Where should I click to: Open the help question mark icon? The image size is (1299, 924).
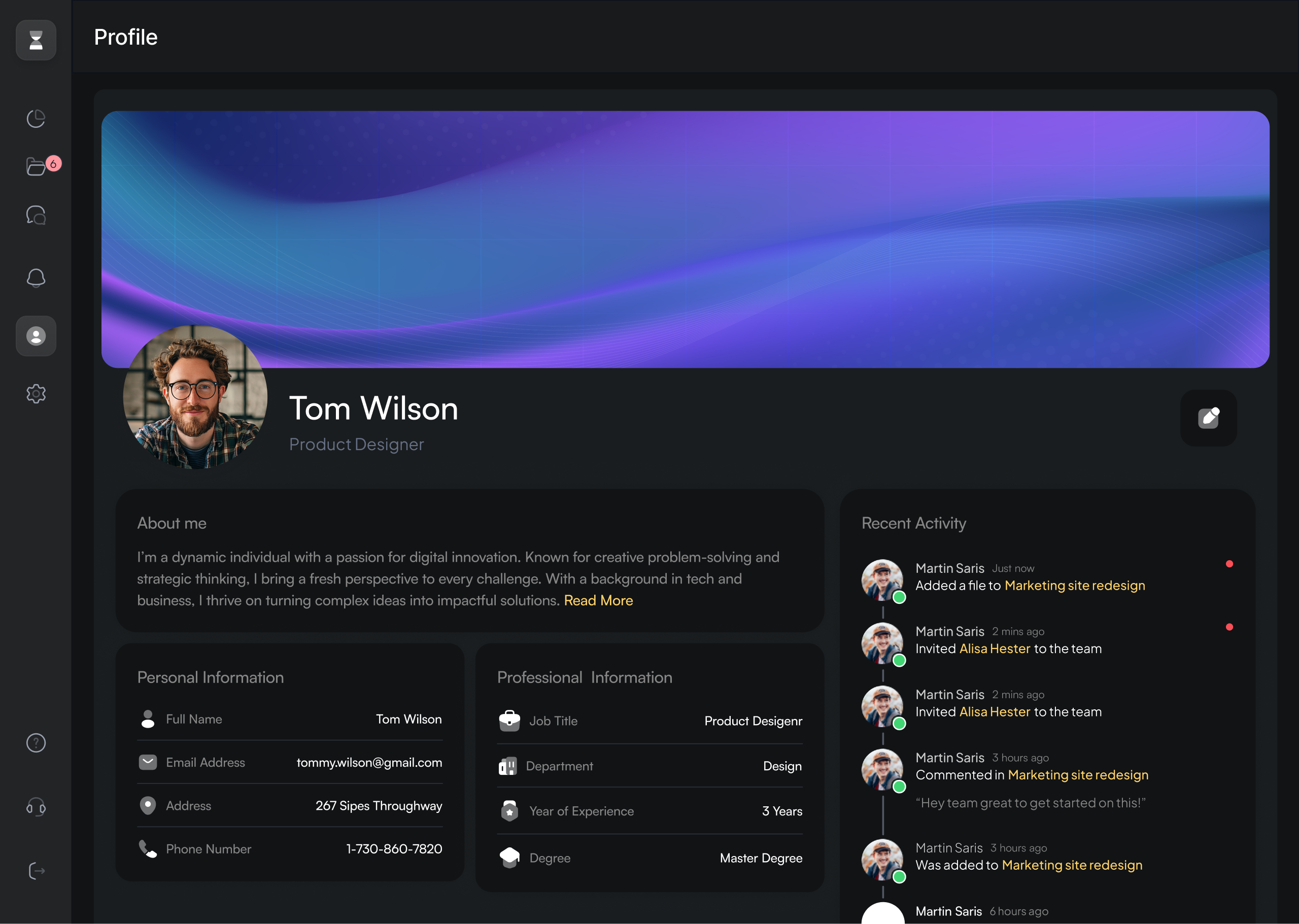tap(36, 742)
